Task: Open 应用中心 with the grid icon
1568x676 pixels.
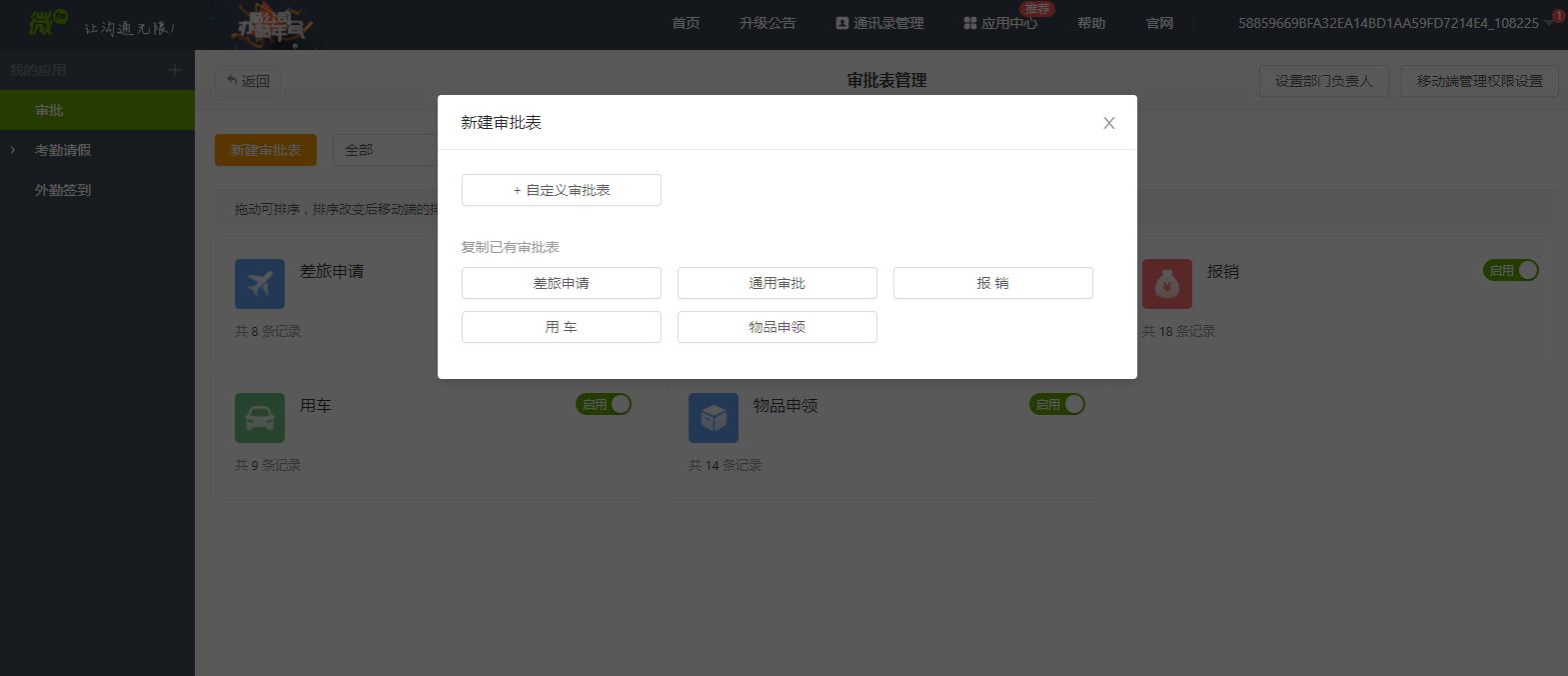Action: tap(1000, 23)
